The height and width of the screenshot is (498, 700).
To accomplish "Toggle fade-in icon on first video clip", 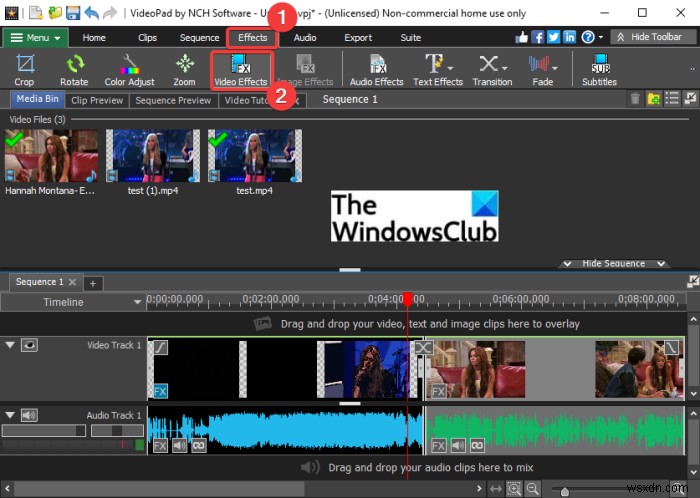I will pyautogui.click(x=161, y=347).
